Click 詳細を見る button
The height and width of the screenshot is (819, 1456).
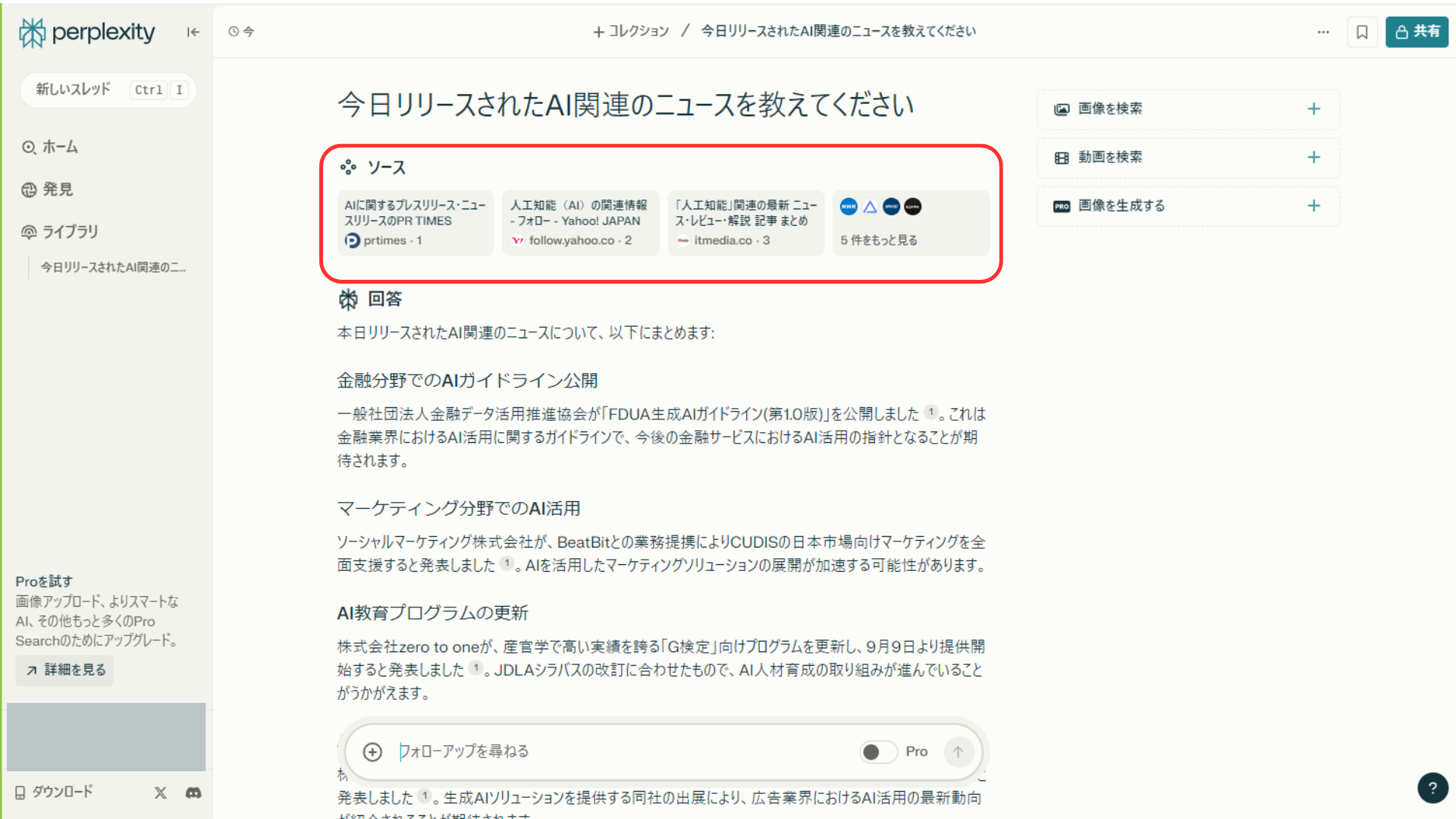[x=64, y=670]
